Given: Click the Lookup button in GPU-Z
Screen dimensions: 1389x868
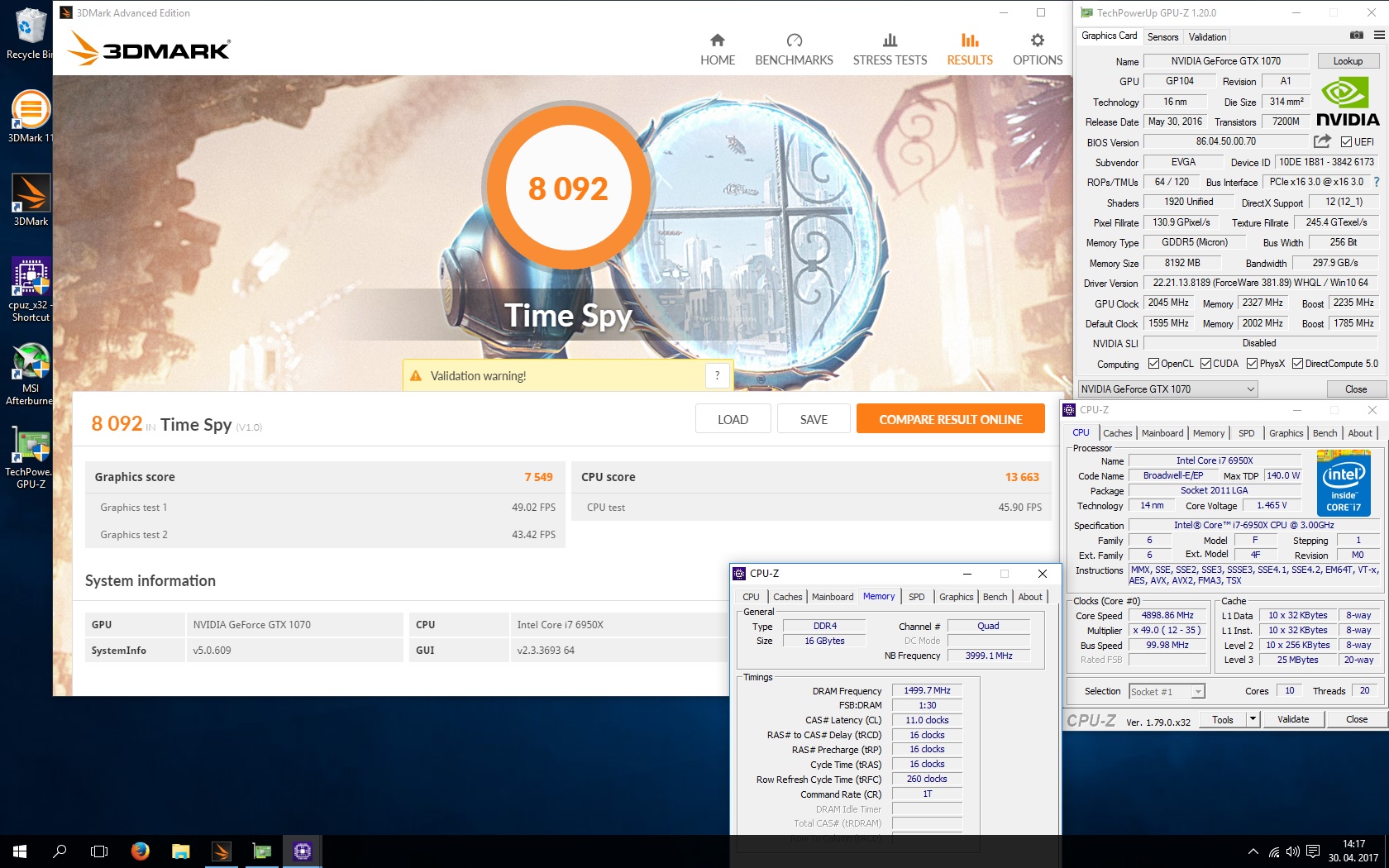Looking at the screenshot, I should [x=1348, y=61].
